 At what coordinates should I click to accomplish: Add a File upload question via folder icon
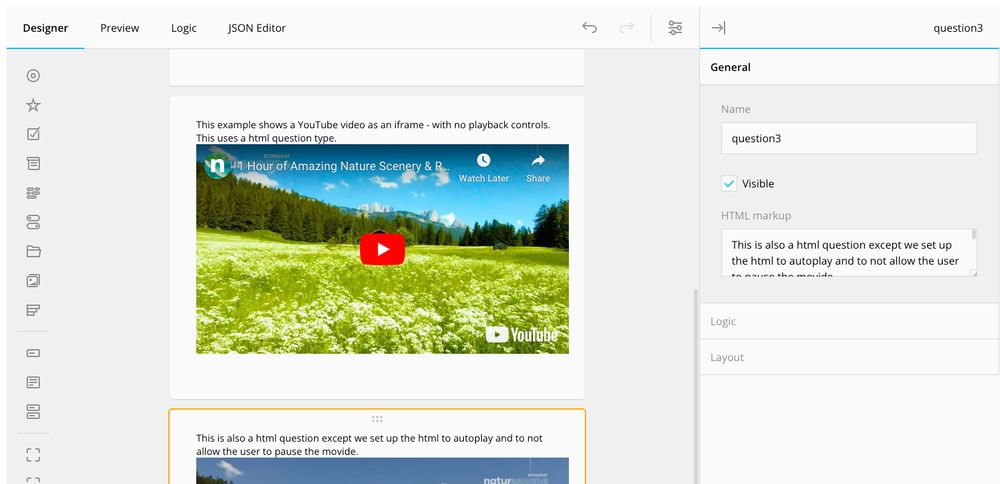tap(33, 251)
